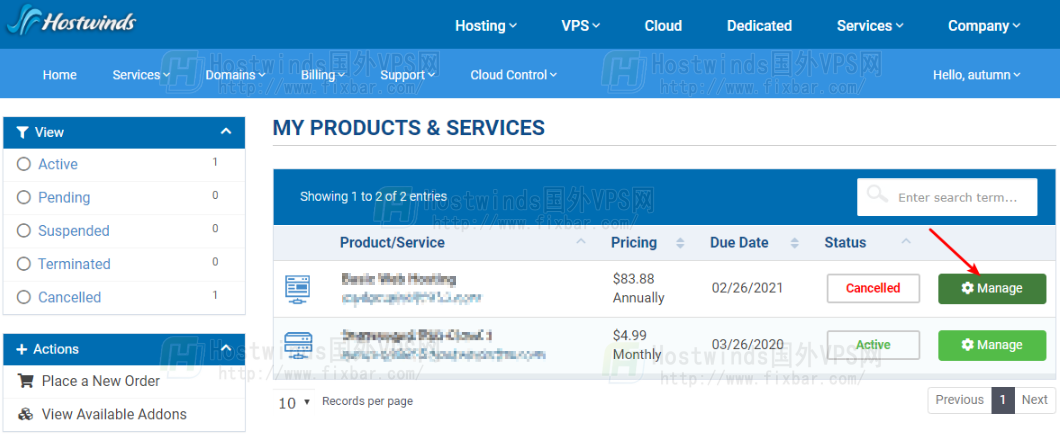The width and height of the screenshot is (1060, 440).
Task: Open the Domains dropdown menu
Action: click(235, 75)
